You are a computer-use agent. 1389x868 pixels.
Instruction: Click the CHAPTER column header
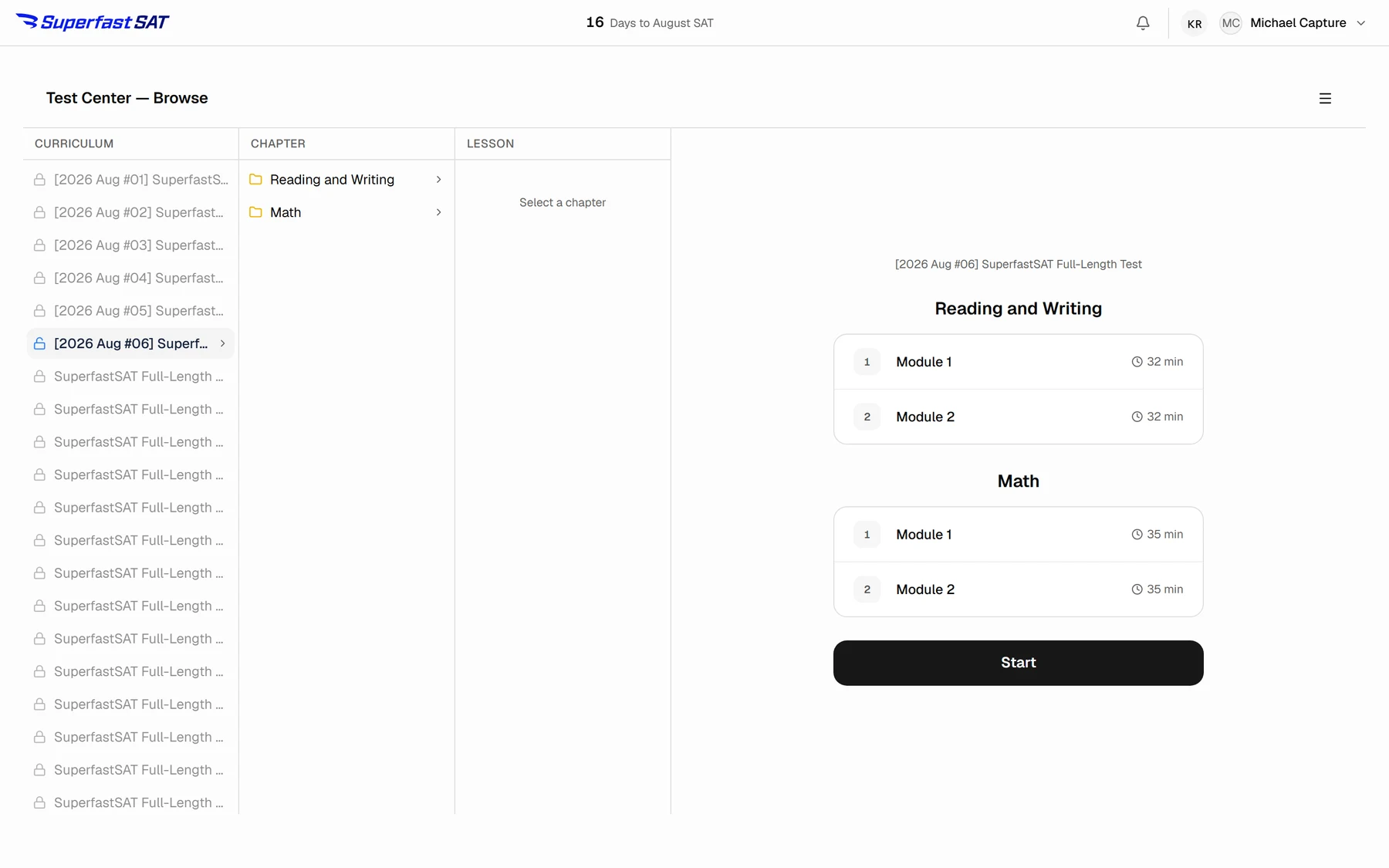(278, 144)
